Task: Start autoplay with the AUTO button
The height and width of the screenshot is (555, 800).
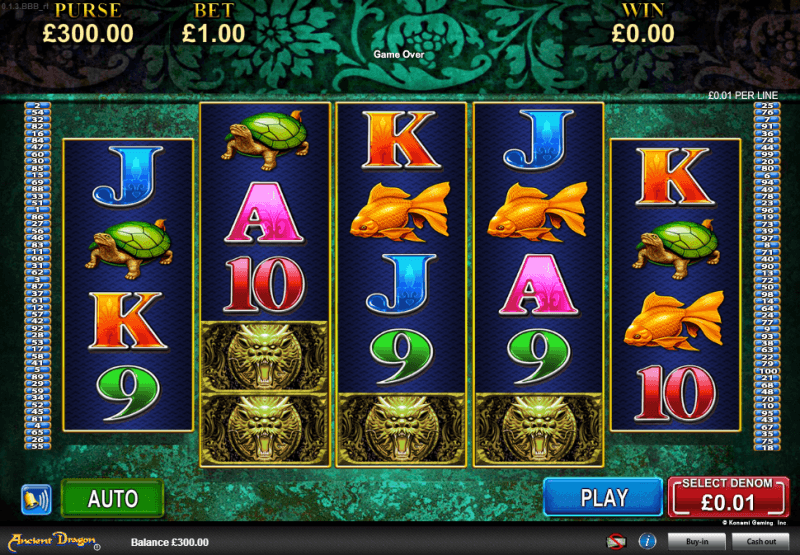Action: click(112, 498)
